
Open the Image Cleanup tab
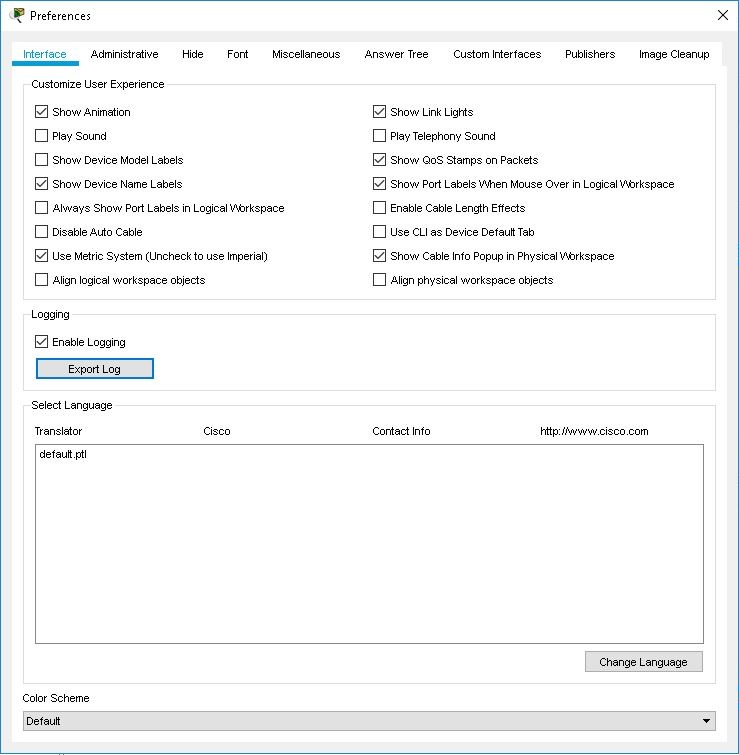(x=674, y=54)
